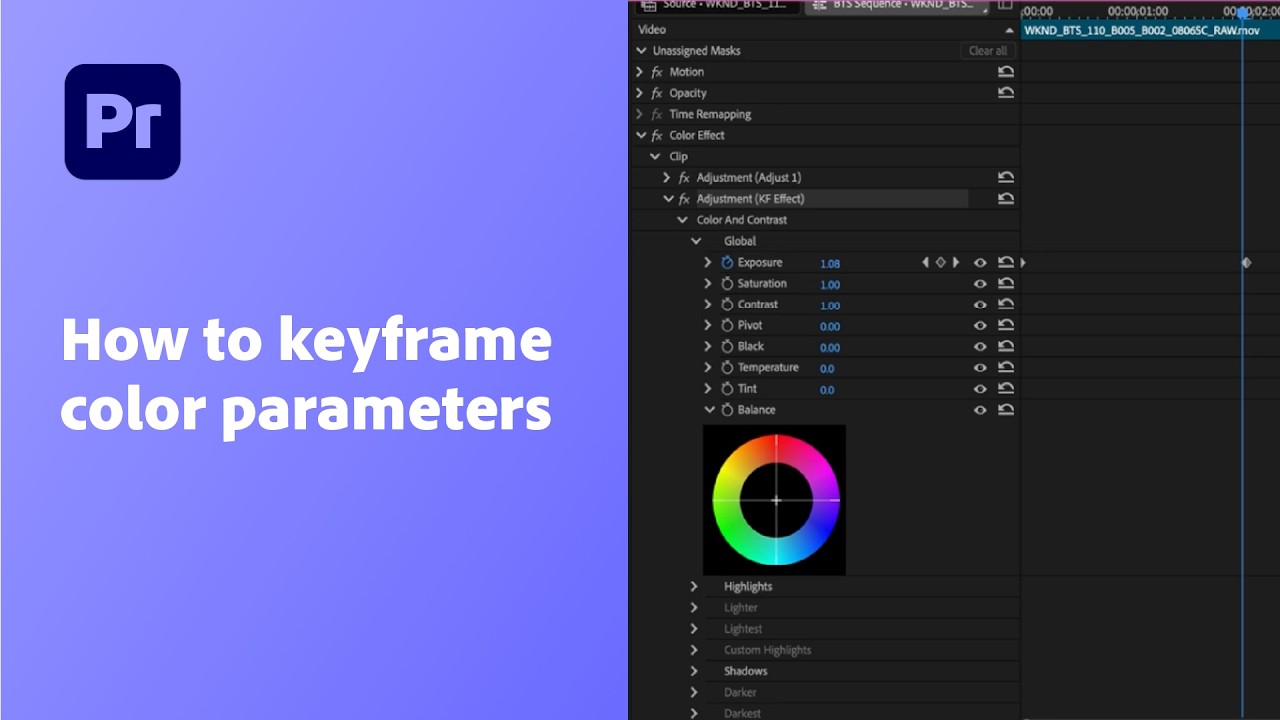Go to previous Exposure keyframe
1280x720 pixels.
point(926,263)
